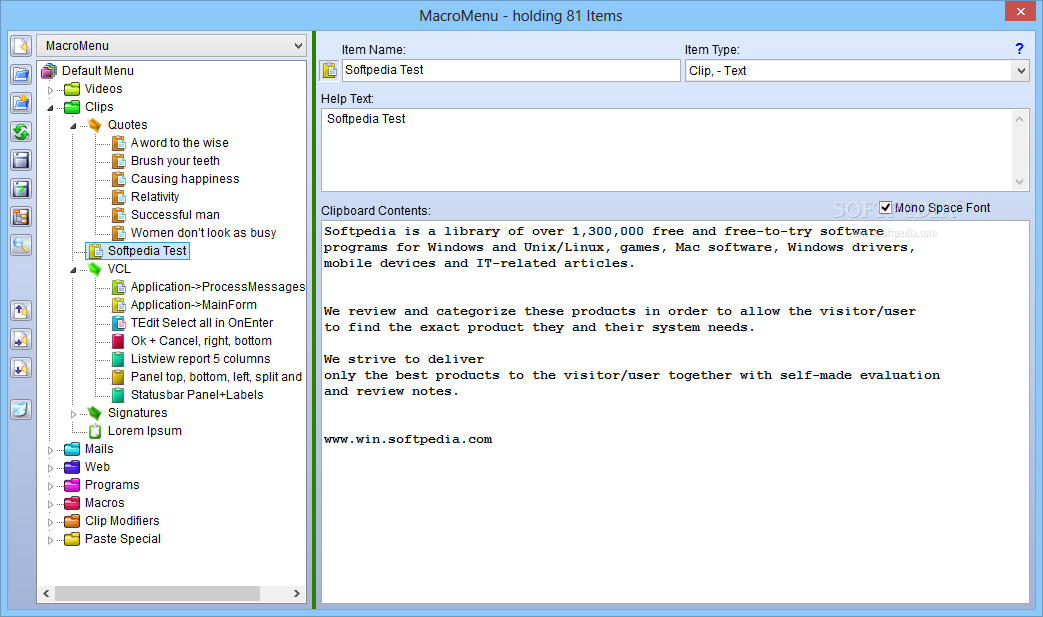Click the red Macros folder icon
1043x617 pixels.
pyautogui.click(x=72, y=503)
